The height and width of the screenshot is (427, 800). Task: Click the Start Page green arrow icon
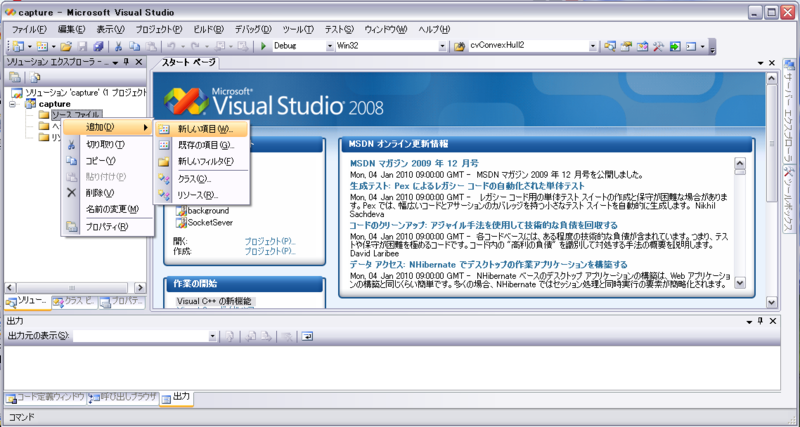pos(675,46)
